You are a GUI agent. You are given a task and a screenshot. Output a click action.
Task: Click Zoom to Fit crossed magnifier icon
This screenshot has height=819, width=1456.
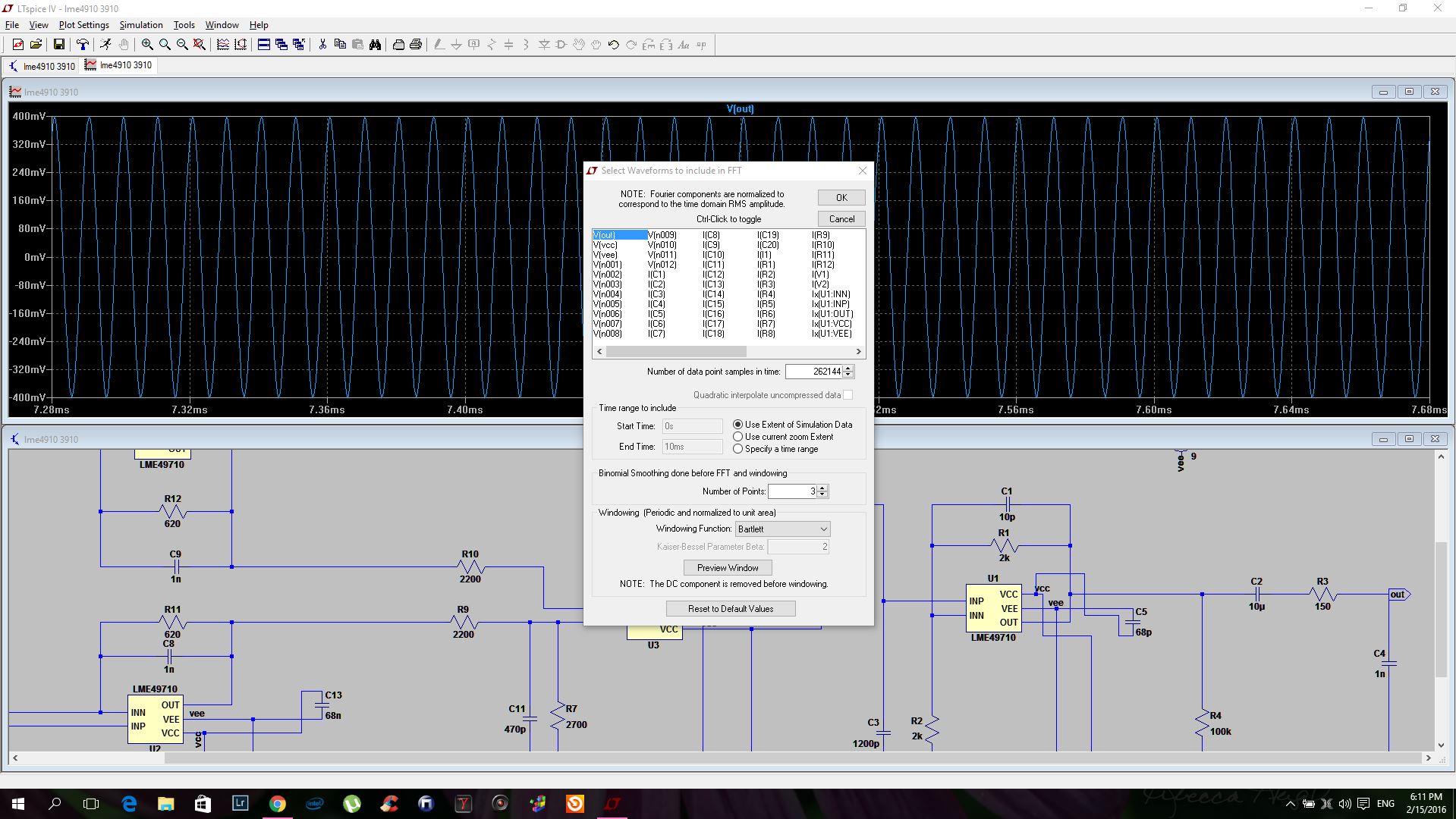tap(200, 45)
